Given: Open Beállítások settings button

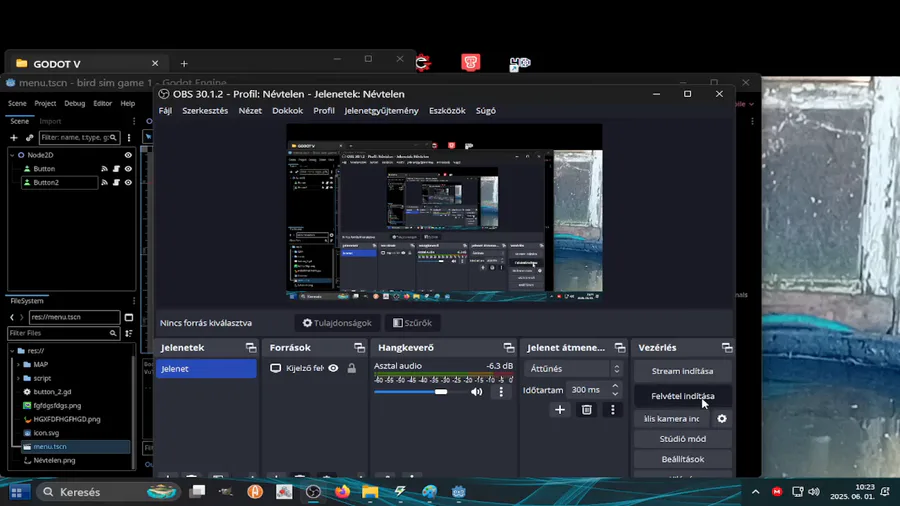Looking at the screenshot, I should pyautogui.click(x=682, y=459).
